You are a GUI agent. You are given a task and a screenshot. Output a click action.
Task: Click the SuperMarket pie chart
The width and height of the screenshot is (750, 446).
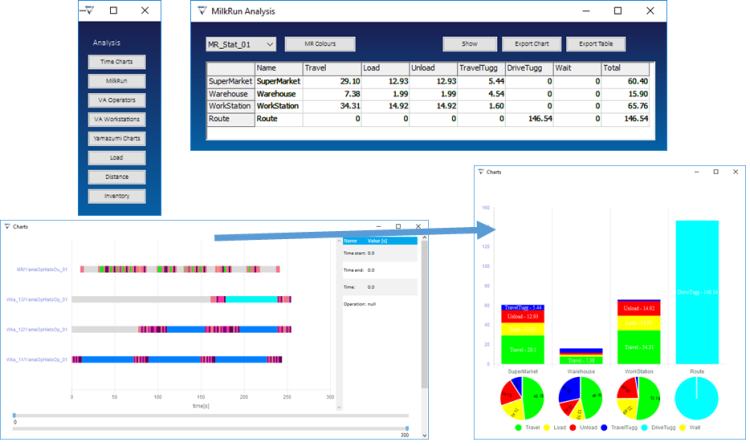coord(522,398)
